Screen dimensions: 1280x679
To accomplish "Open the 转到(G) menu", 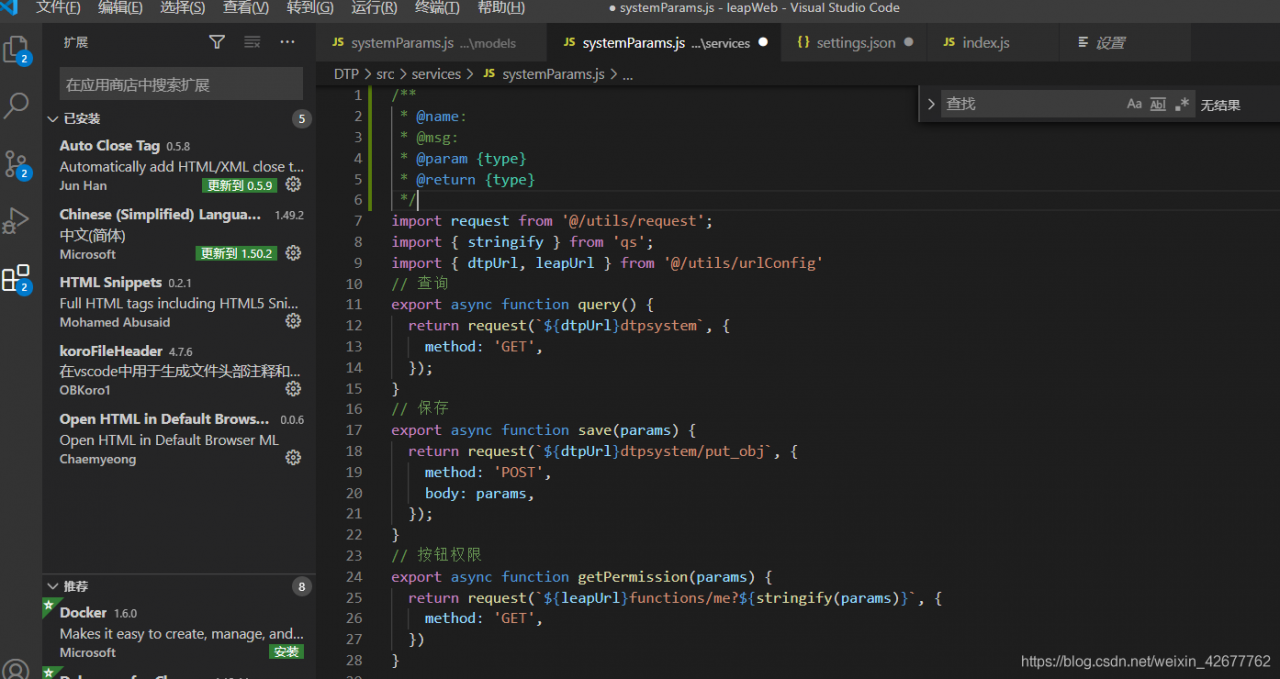I will (310, 8).
